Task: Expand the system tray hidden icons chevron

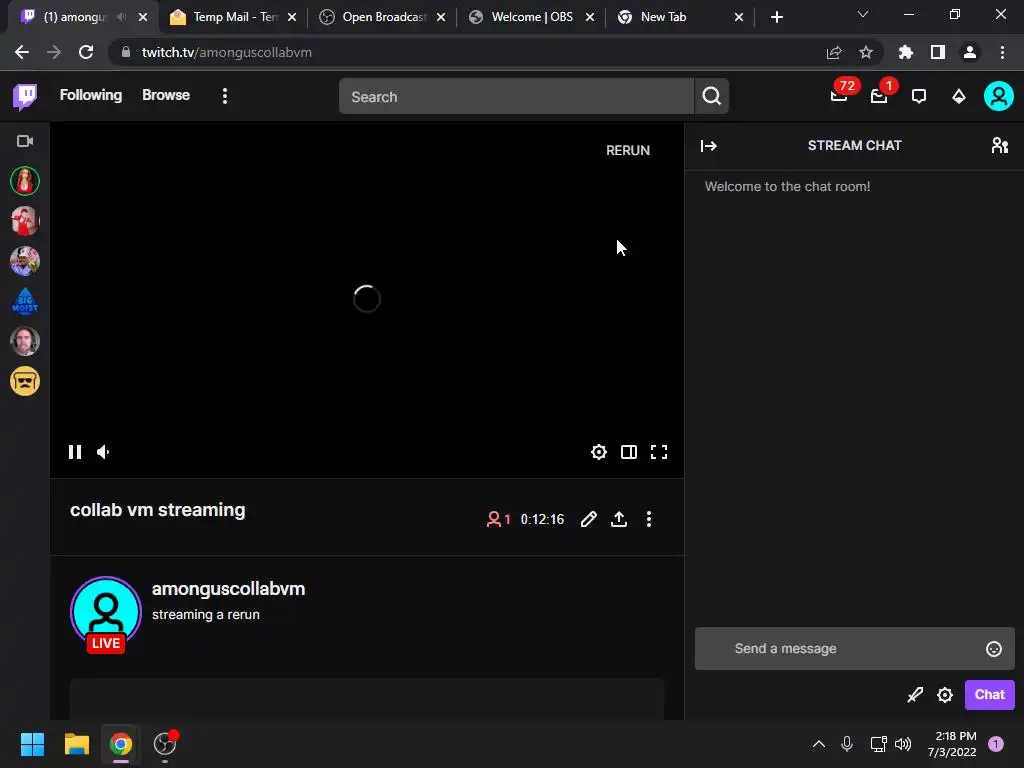Action: [819, 744]
